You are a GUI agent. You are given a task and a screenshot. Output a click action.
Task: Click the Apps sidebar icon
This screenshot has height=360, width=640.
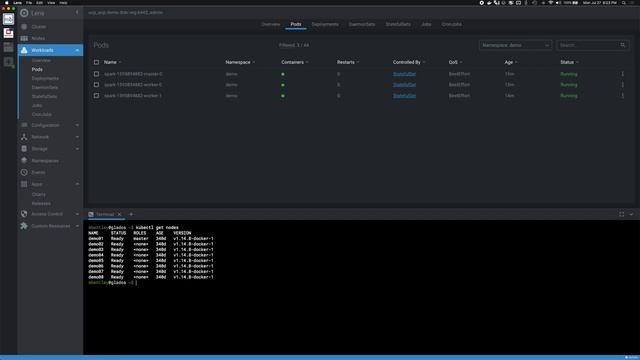click(24, 184)
